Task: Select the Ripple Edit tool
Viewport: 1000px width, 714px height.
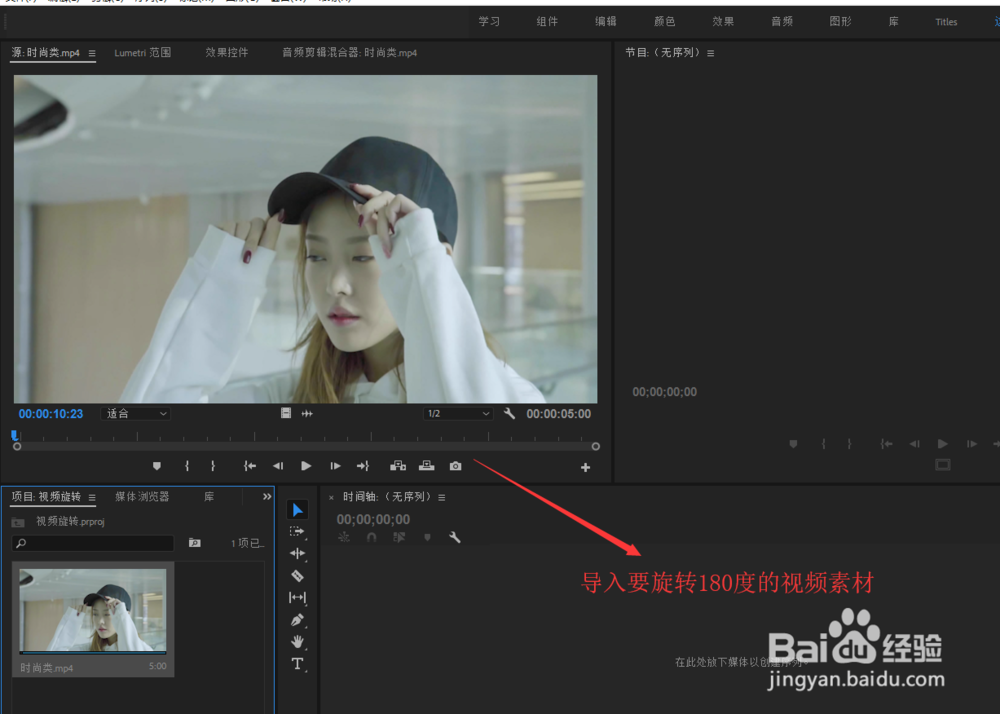Action: pyautogui.click(x=297, y=553)
